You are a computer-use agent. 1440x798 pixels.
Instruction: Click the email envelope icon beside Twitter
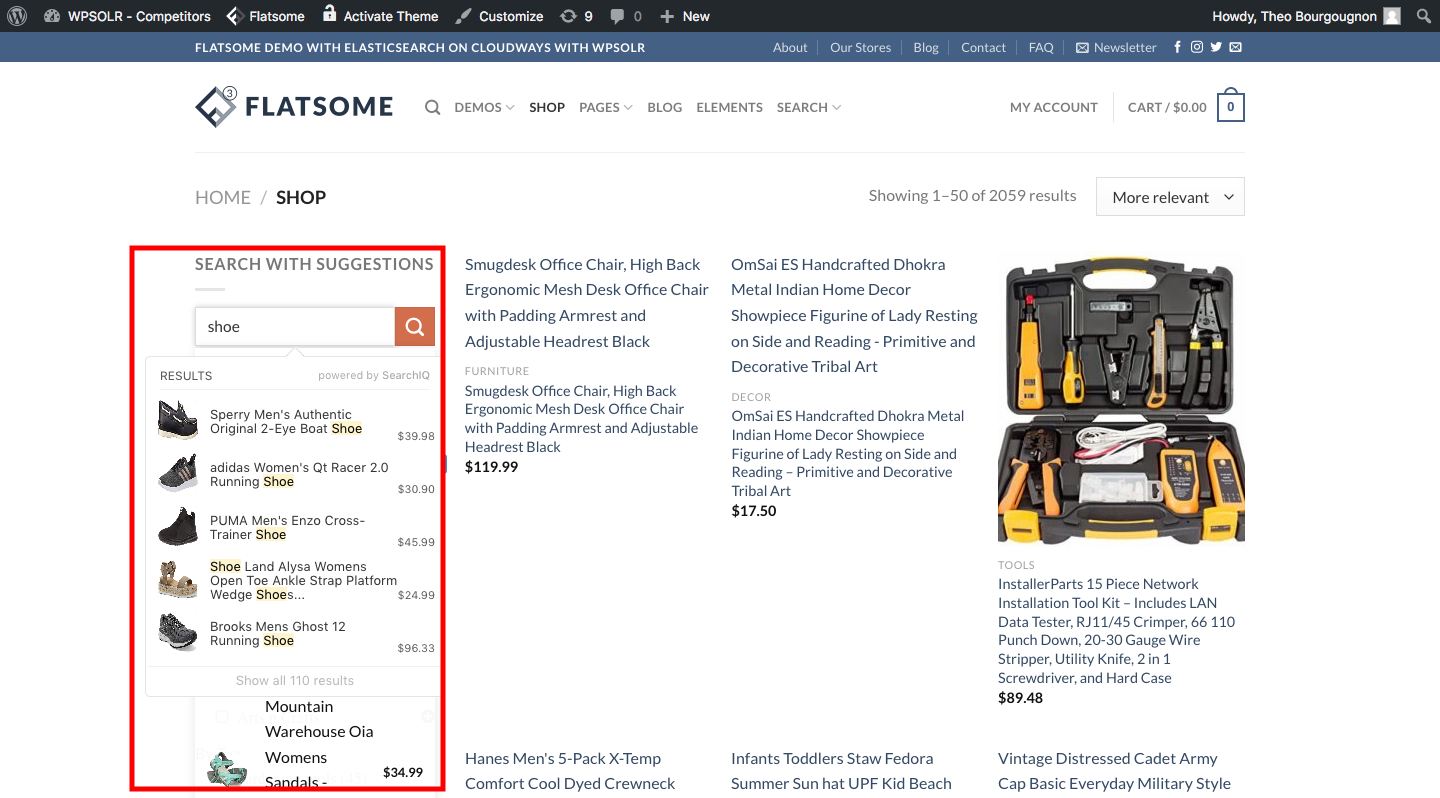point(1236,47)
